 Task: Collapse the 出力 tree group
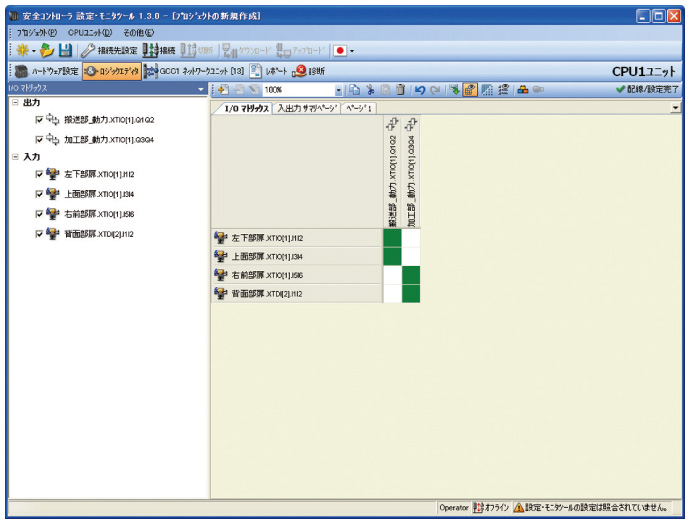[x=14, y=103]
